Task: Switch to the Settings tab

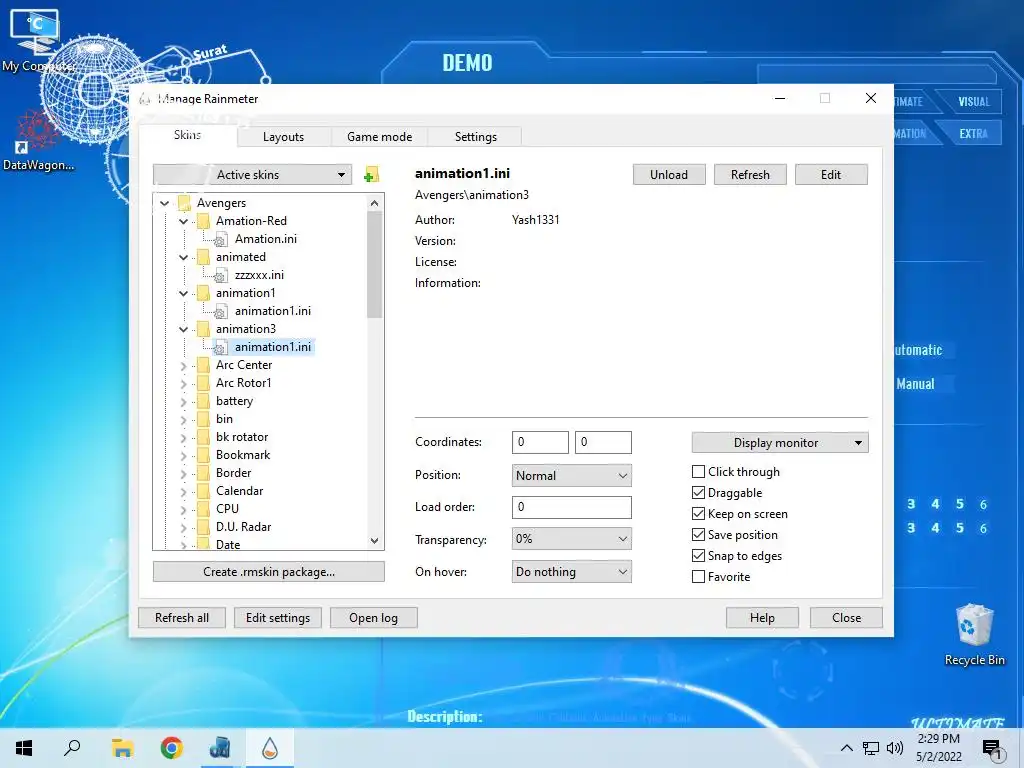Action: [x=475, y=137]
